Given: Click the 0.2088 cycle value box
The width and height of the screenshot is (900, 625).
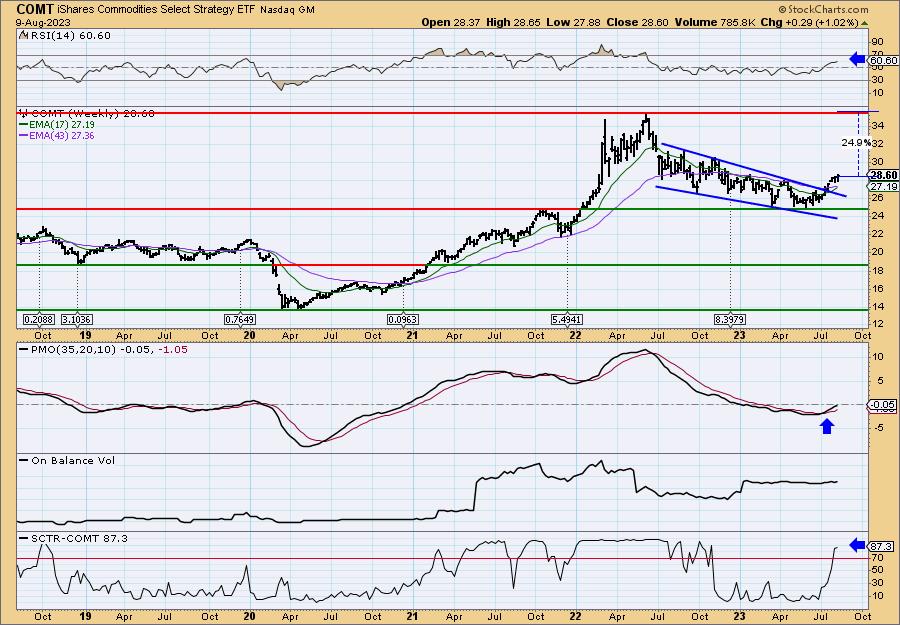Looking at the screenshot, I should 38,319.
